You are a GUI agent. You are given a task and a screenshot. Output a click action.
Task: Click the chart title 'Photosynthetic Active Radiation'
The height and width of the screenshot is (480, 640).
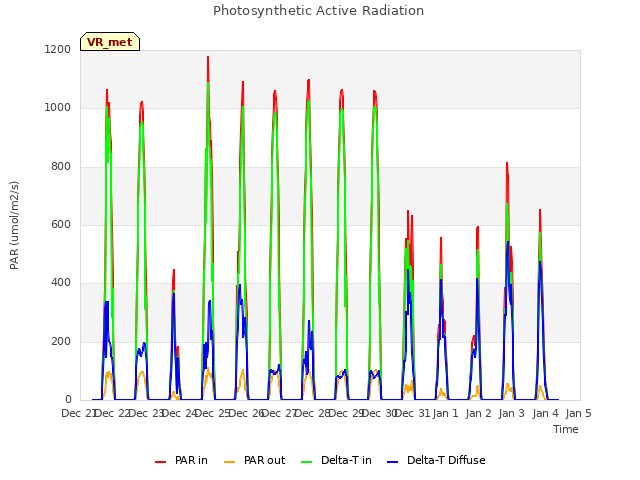pyautogui.click(x=318, y=11)
